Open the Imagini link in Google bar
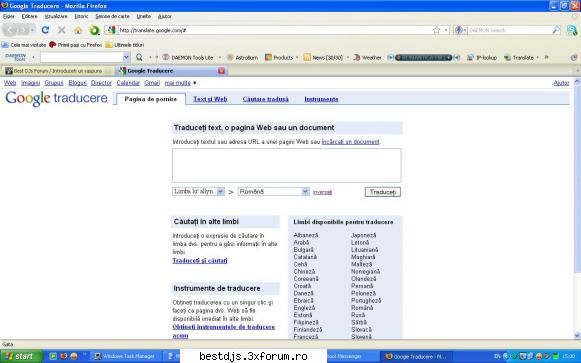This screenshot has height=363, width=581. pyautogui.click(x=30, y=83)
